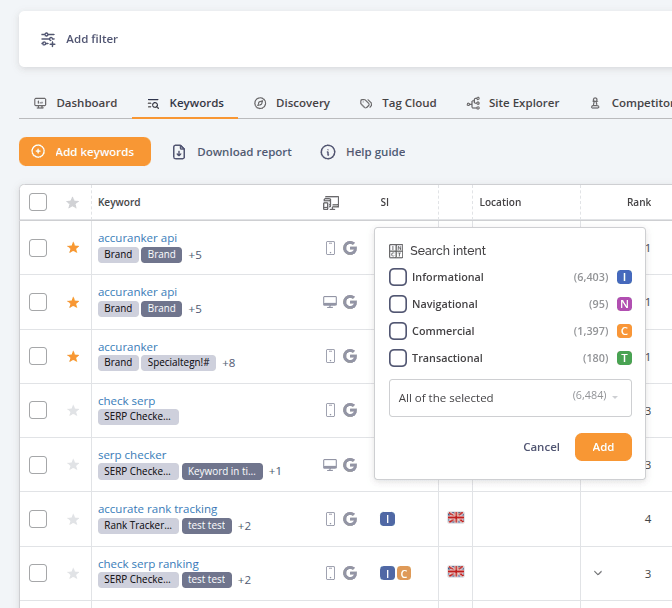Open the All of the selected dropdown
Screen dimensions: 672x608
(510, 398)
